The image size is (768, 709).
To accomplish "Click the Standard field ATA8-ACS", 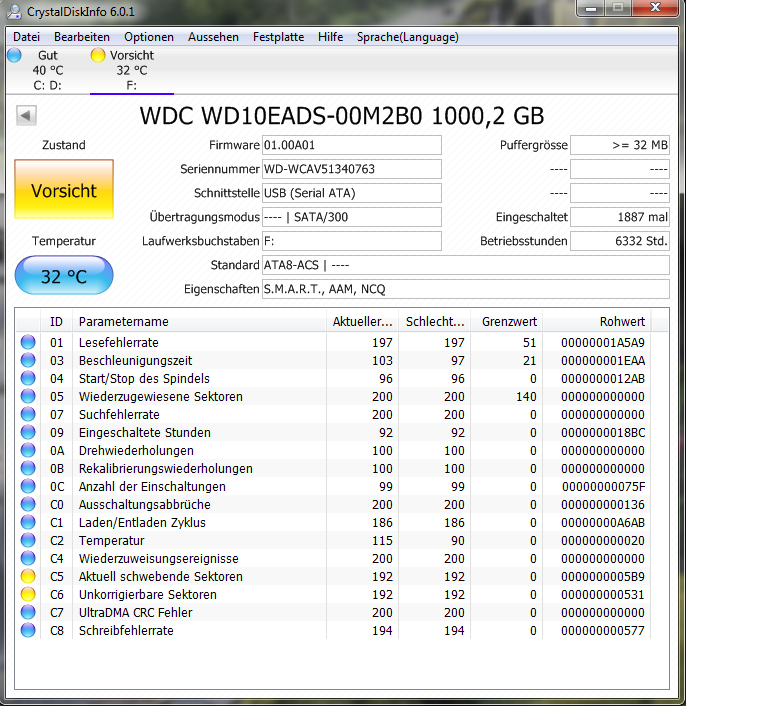I will coord(466,265).
